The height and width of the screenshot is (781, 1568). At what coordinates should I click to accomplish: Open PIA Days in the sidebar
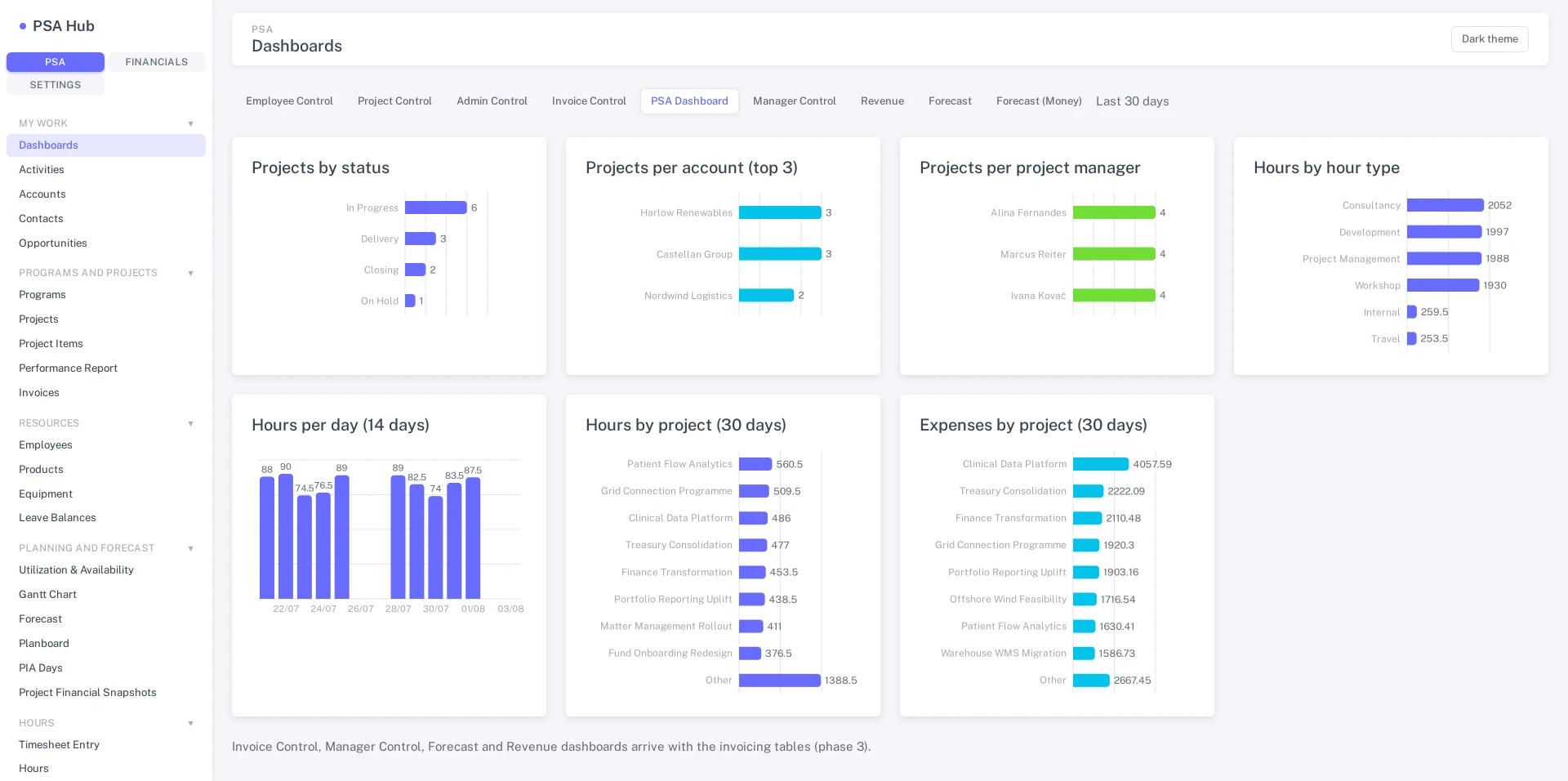tap(106, 668)
